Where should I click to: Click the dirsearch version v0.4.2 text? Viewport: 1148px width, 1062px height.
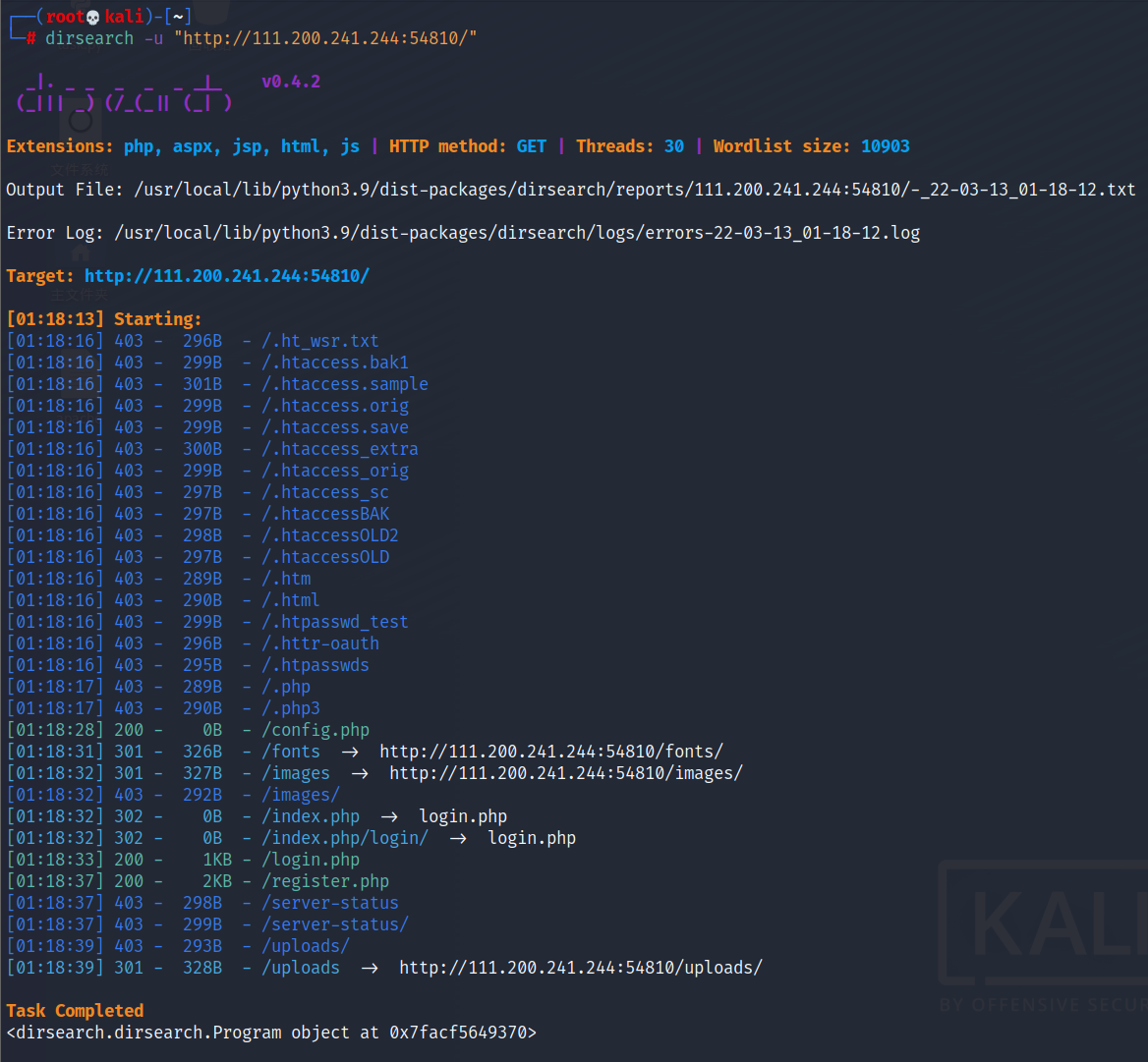291,82
